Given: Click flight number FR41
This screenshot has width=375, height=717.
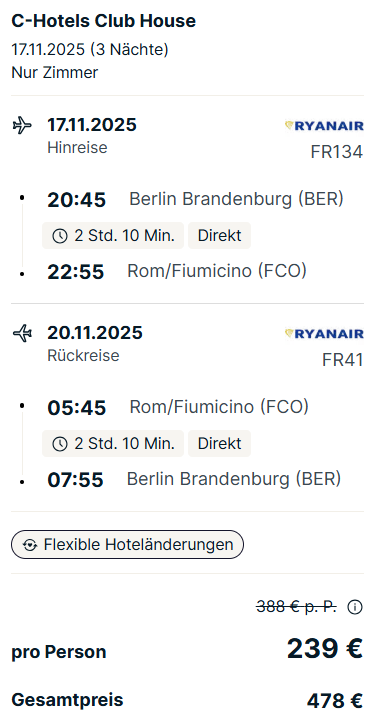Looking at the screenshot, I should point(343,360).
